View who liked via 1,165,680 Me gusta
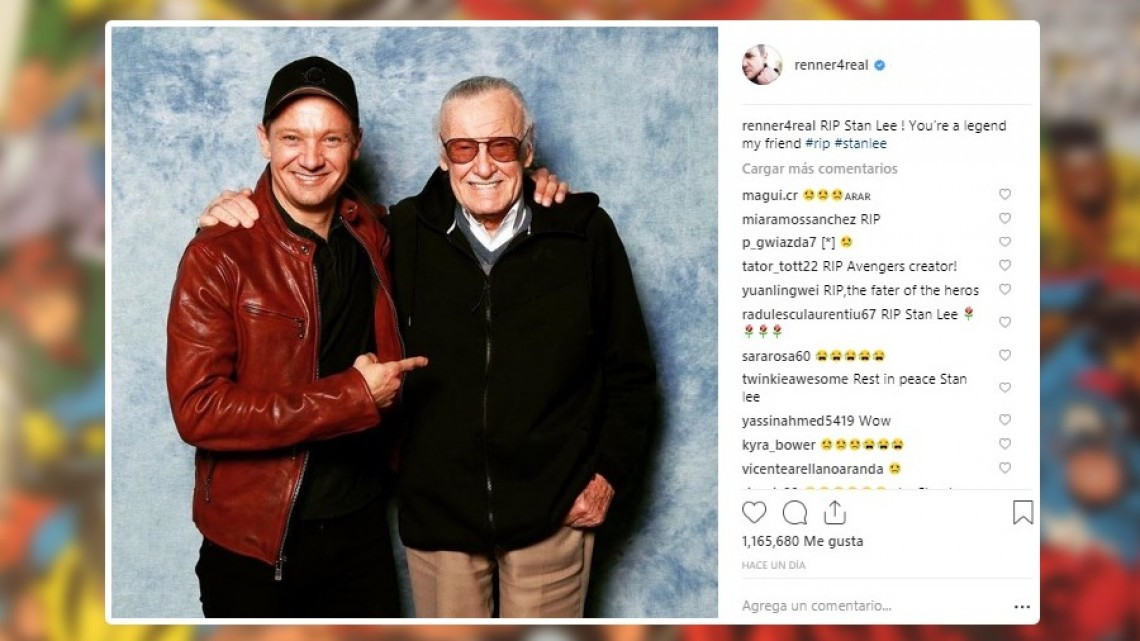 click(803, 540)
